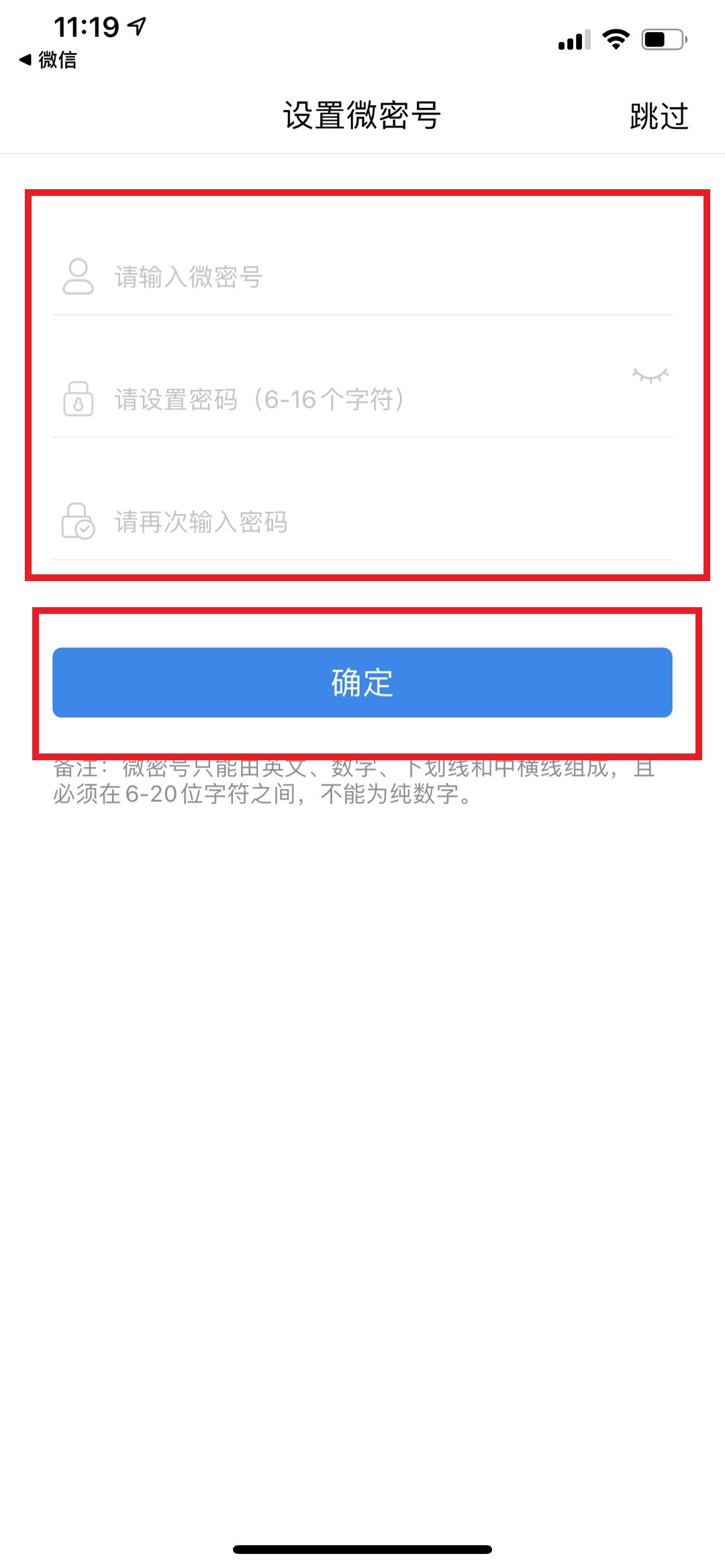
Task: Tap the cellular signal bars icon
Action: 574,40
